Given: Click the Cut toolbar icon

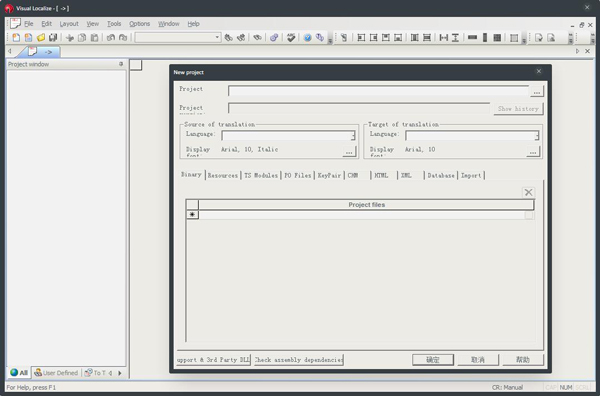Looking at the screenshot, I should point(70,37).
